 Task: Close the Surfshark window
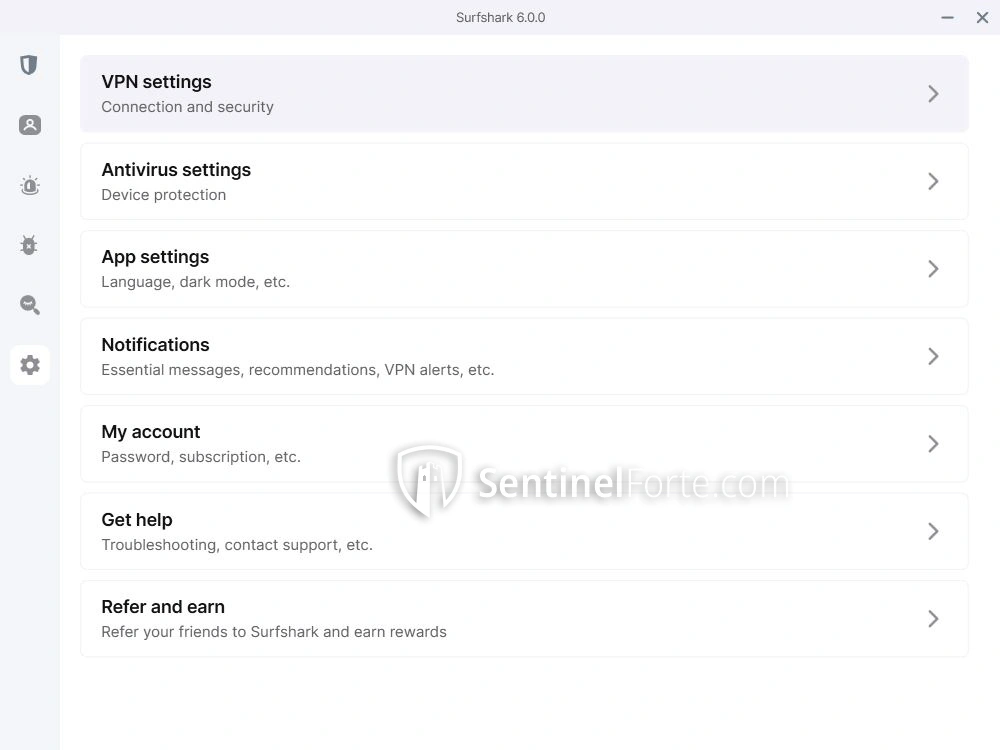coord(982,17)
